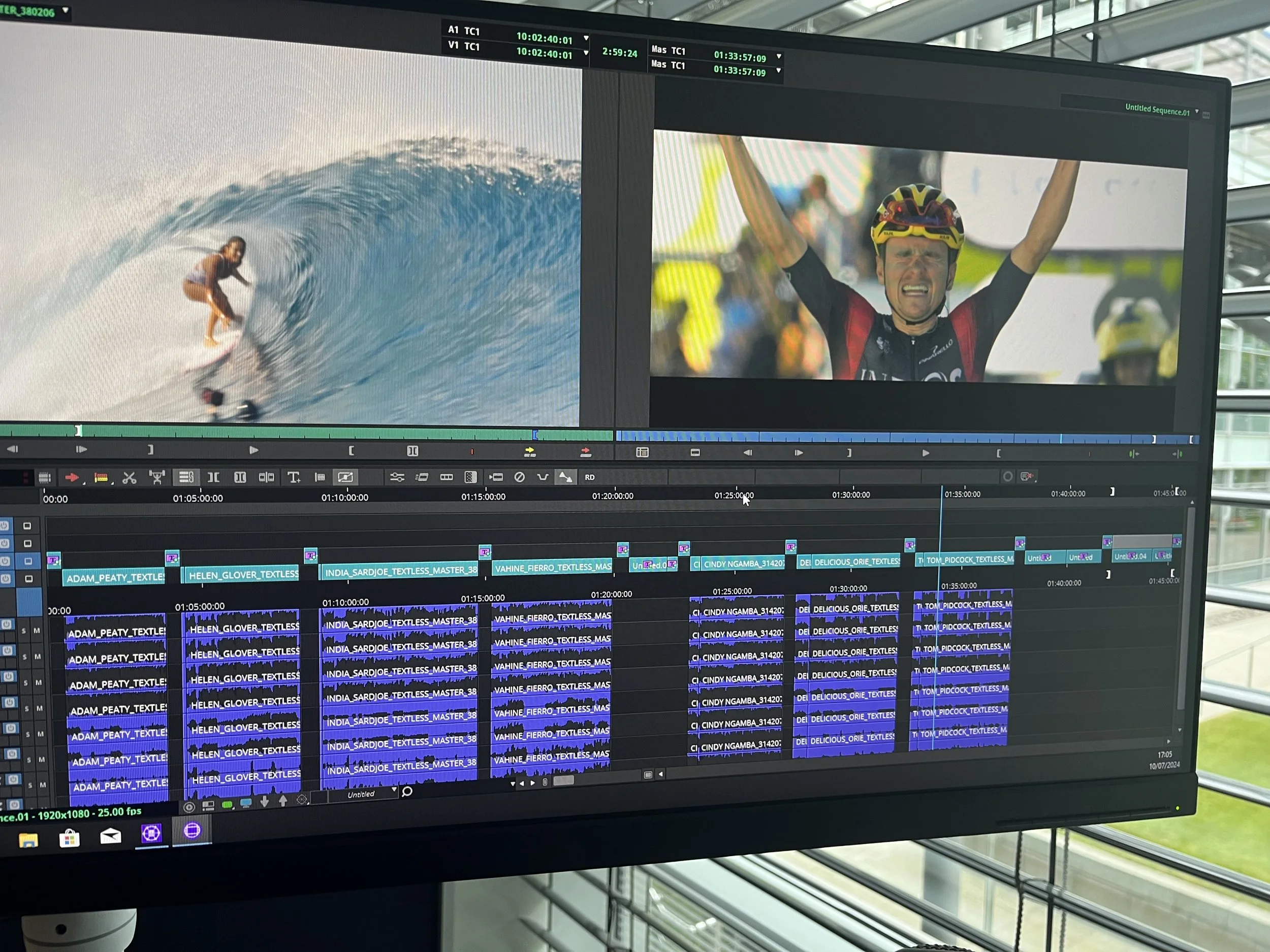The height and width of the screenshot is (952, 1270).
Task: Click the 01:20:00:00 mark on timeline ruler
Action: (x=613, y=496)
